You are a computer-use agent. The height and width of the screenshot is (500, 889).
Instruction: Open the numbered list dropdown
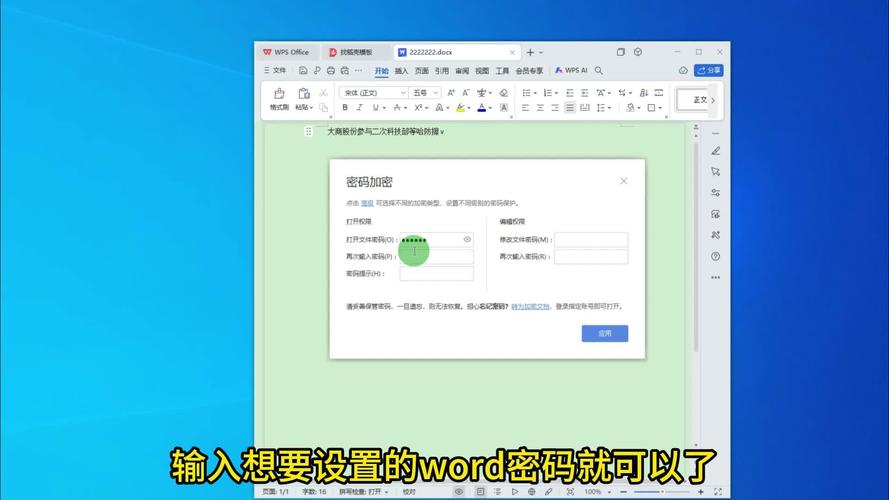[556, 93]
